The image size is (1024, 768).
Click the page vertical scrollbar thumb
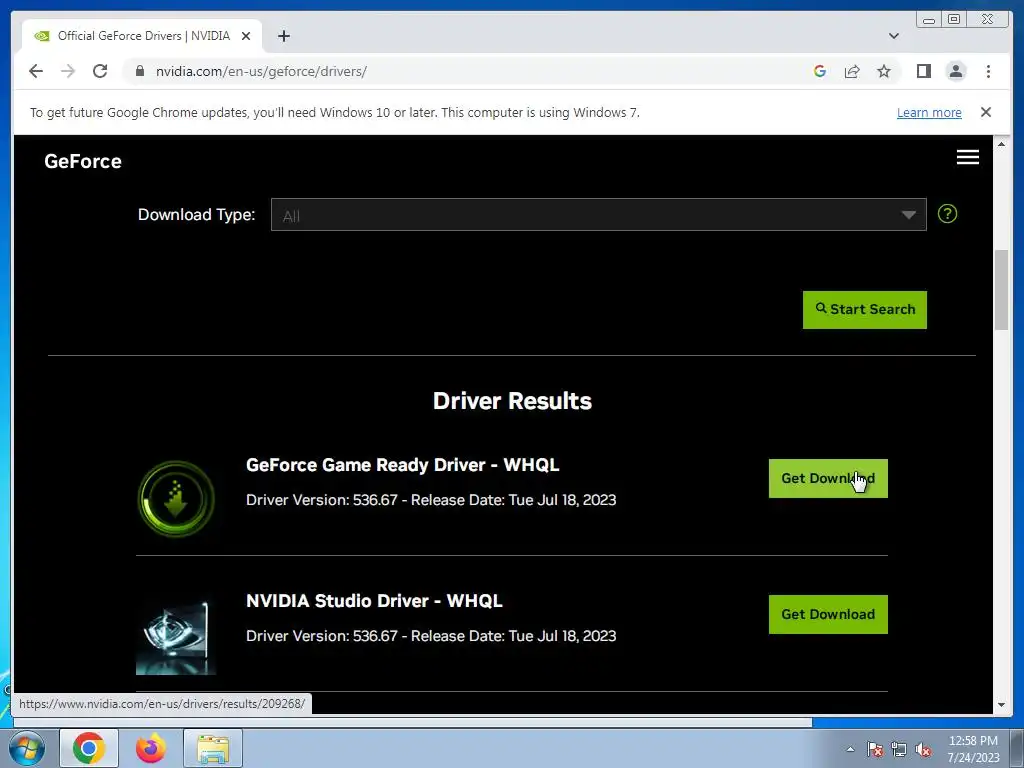1001,290
